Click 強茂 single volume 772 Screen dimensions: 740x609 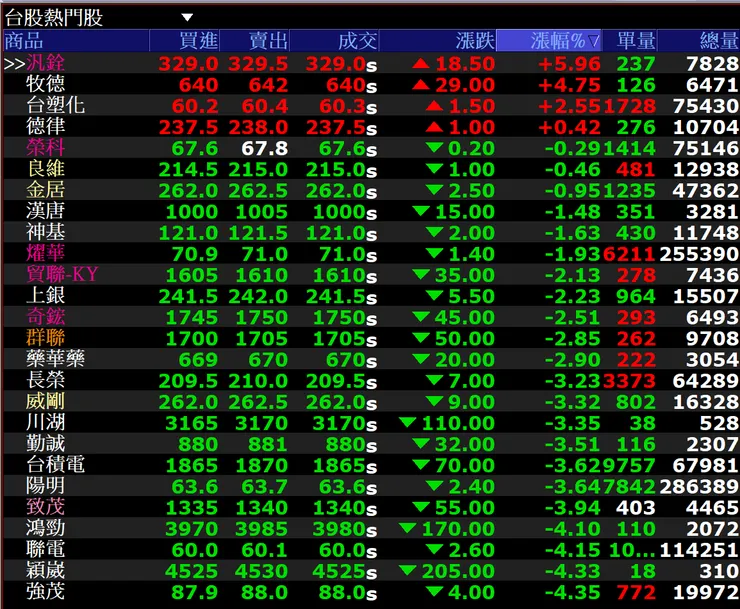(636, 592)
